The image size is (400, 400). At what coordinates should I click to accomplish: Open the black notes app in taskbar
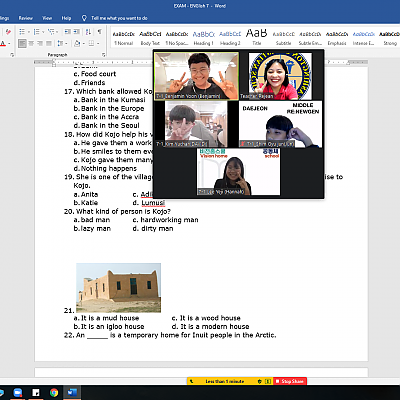36,393
